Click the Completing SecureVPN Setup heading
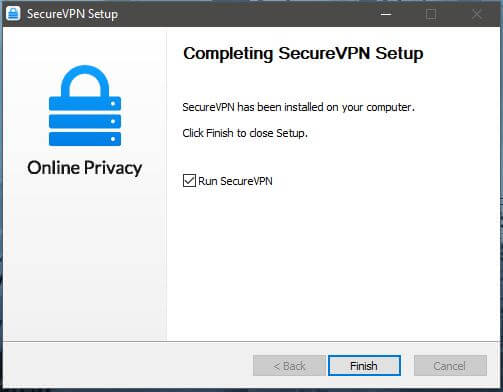The height and width of the screenshot is (392, 503). click(x=303, y=53)
